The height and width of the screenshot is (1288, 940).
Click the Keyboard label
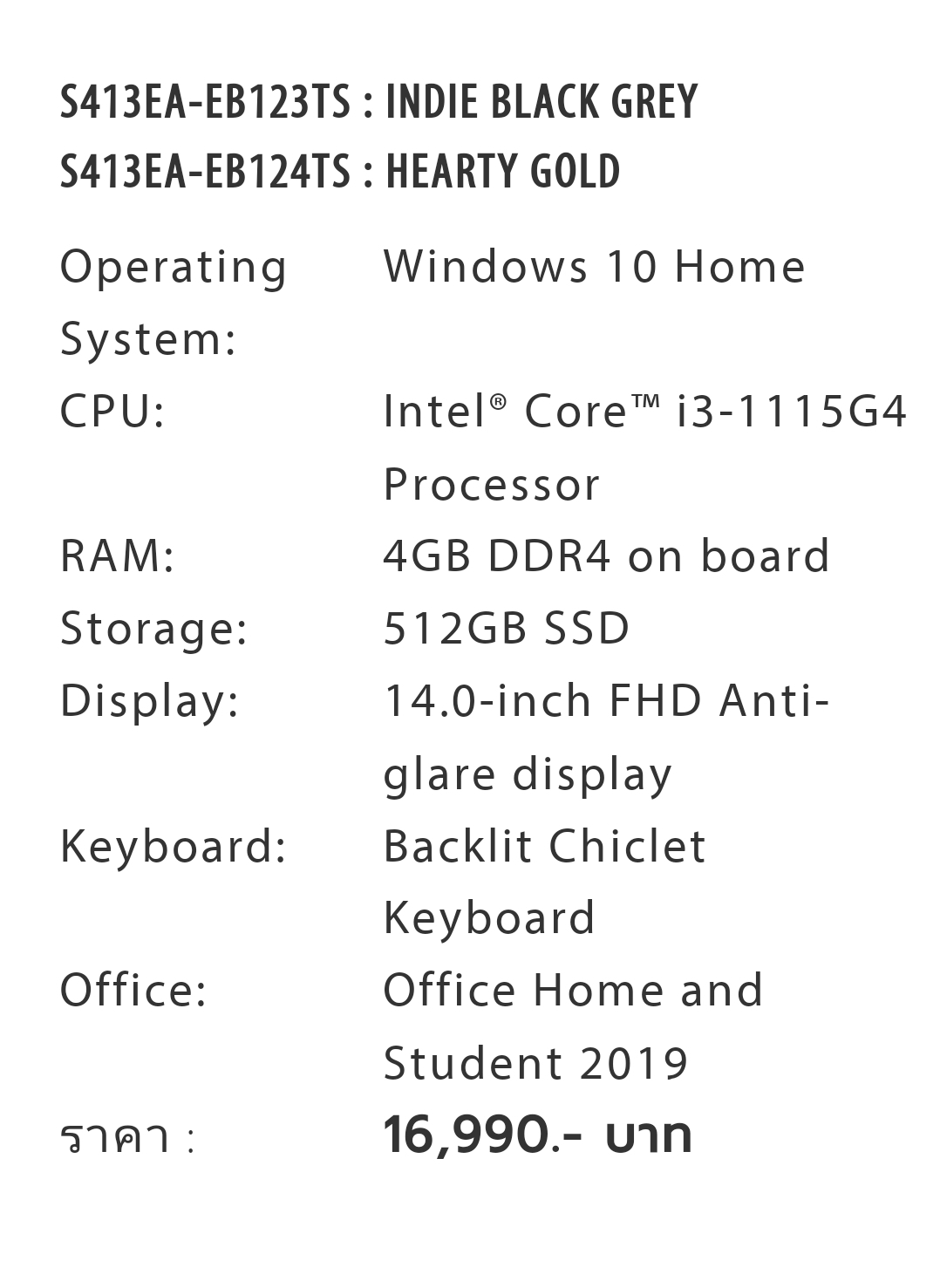(174, 847)
